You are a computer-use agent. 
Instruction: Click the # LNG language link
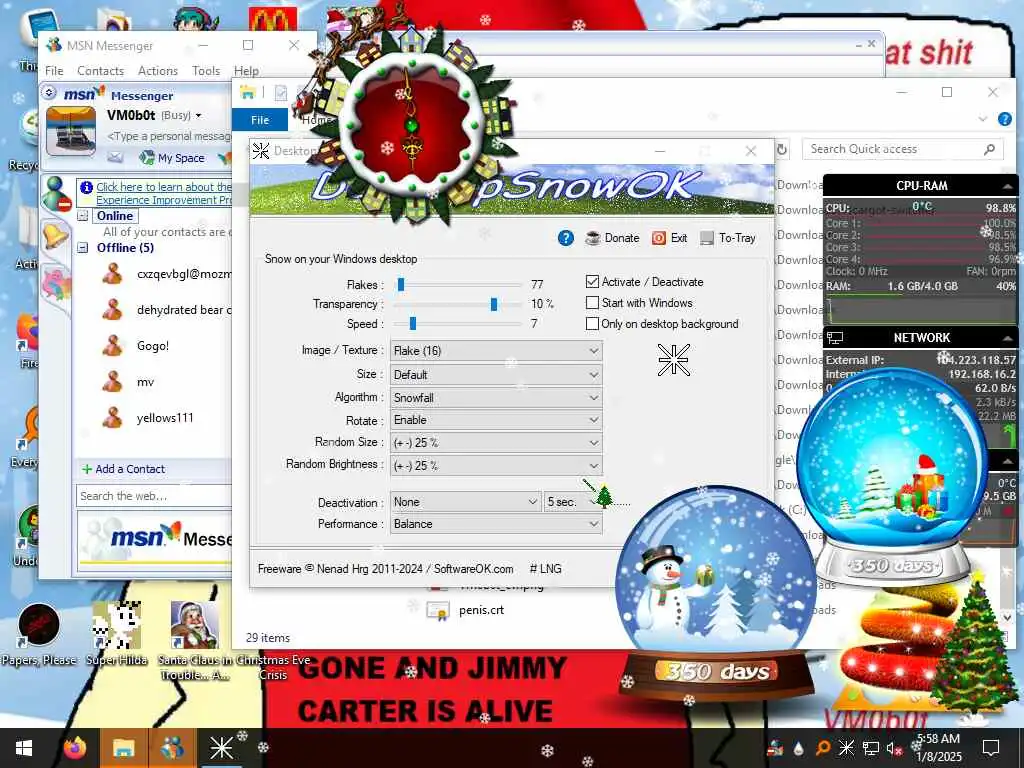point(545,569)
